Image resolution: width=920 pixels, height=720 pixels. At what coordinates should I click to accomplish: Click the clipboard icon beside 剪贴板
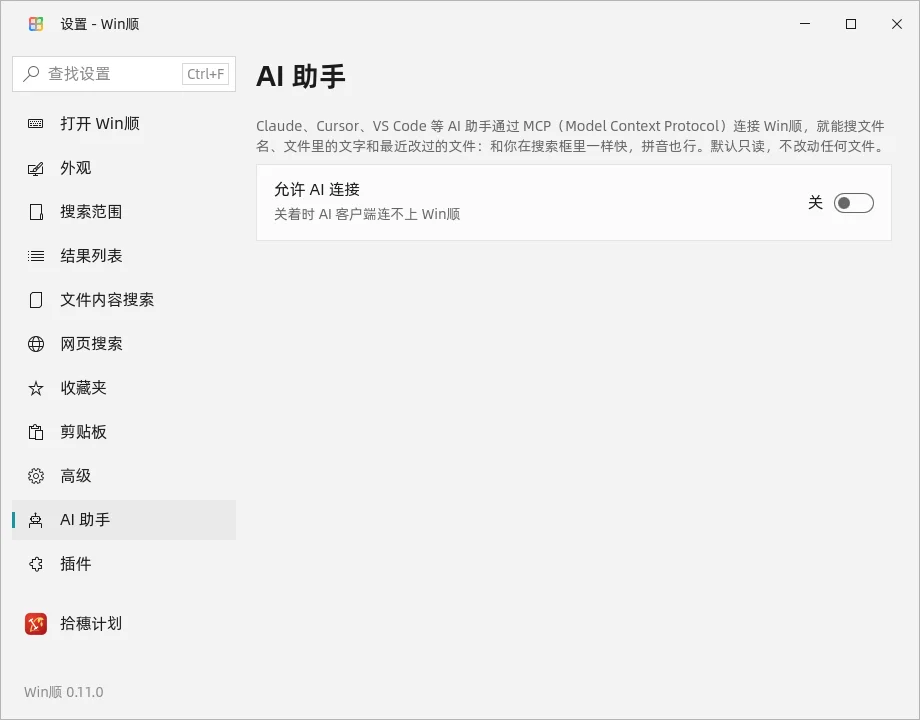pyautogui.click(x=36, y=432)
